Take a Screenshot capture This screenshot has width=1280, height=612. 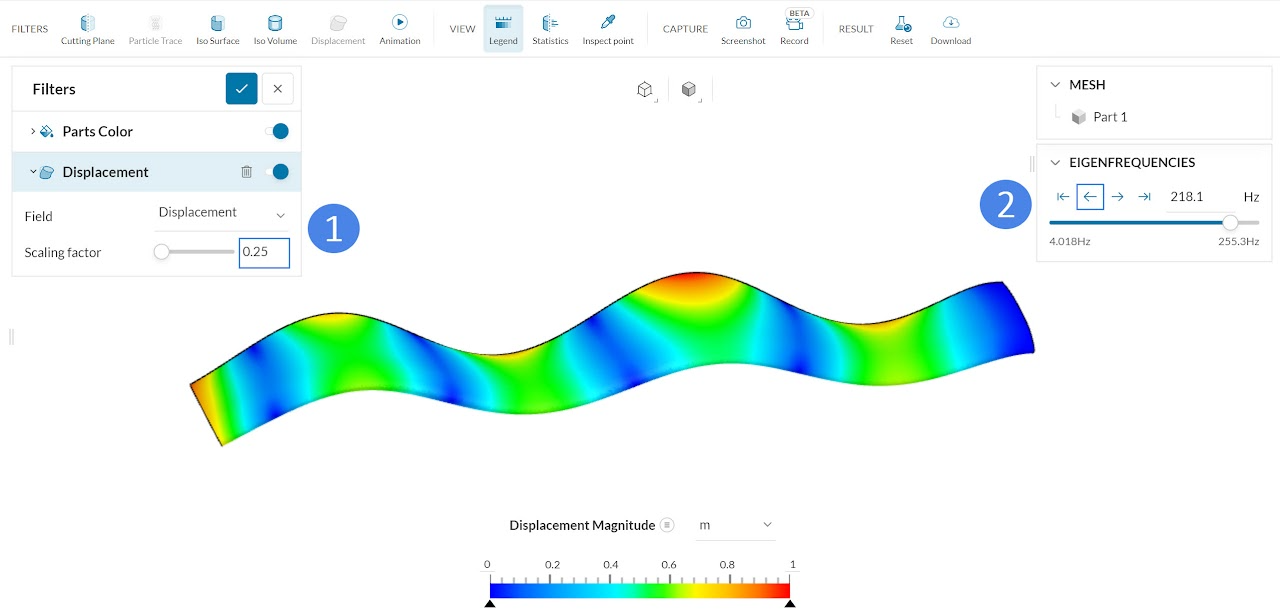743,29
